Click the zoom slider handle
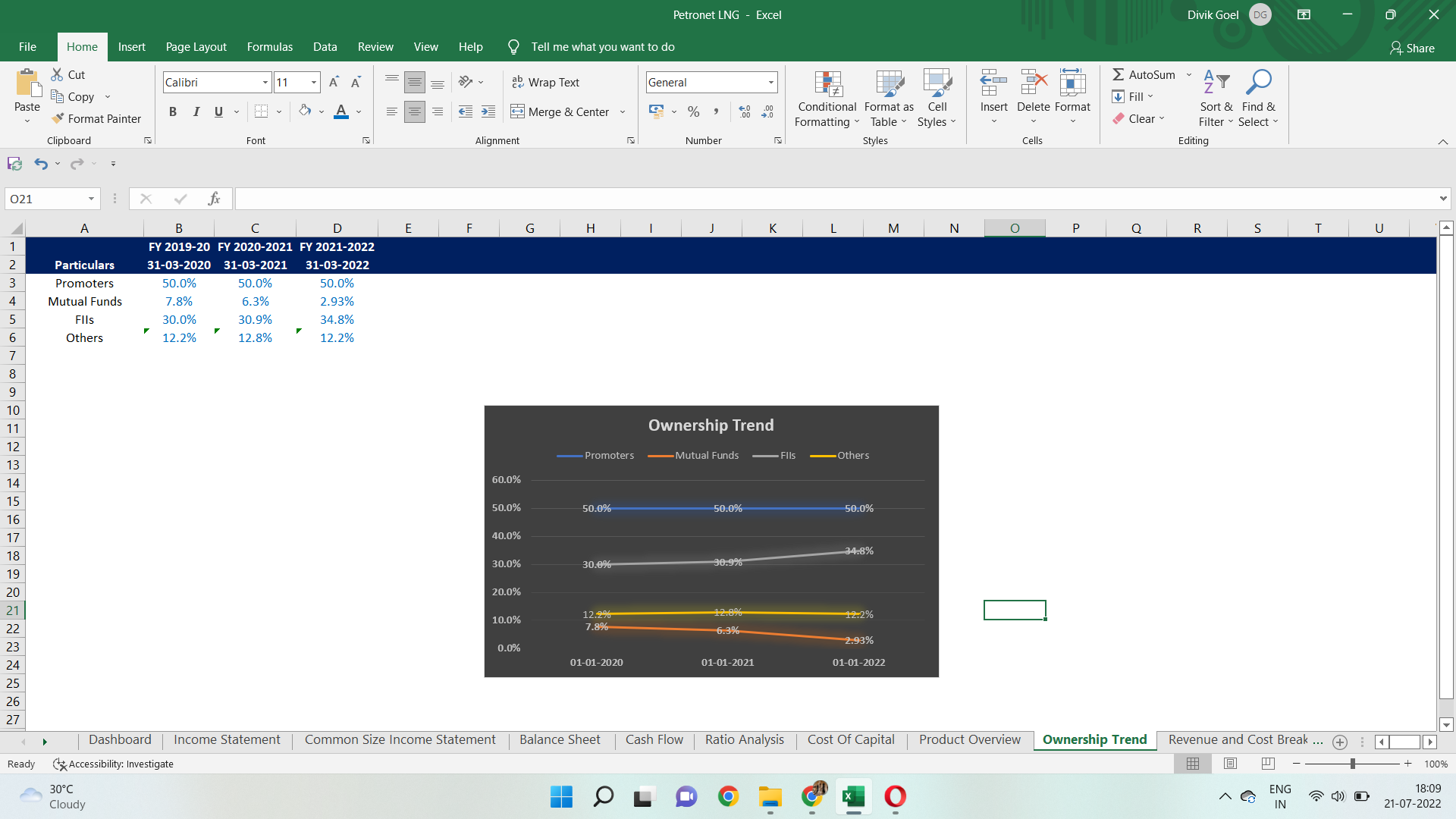The height and width of the screenshot is (819, 1456). pyautogui.click(x=1352, y=764)
